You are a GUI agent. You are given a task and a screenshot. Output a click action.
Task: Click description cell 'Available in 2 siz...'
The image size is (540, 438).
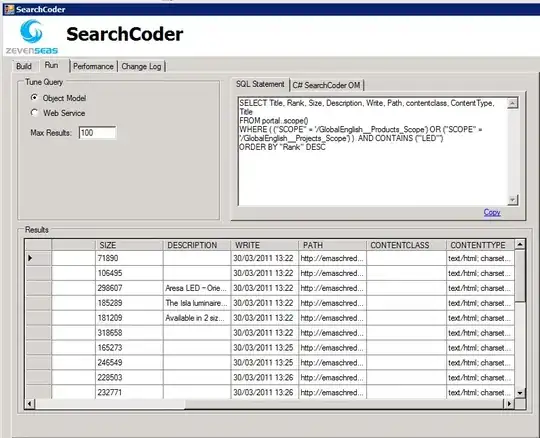[x=197, y=318]
